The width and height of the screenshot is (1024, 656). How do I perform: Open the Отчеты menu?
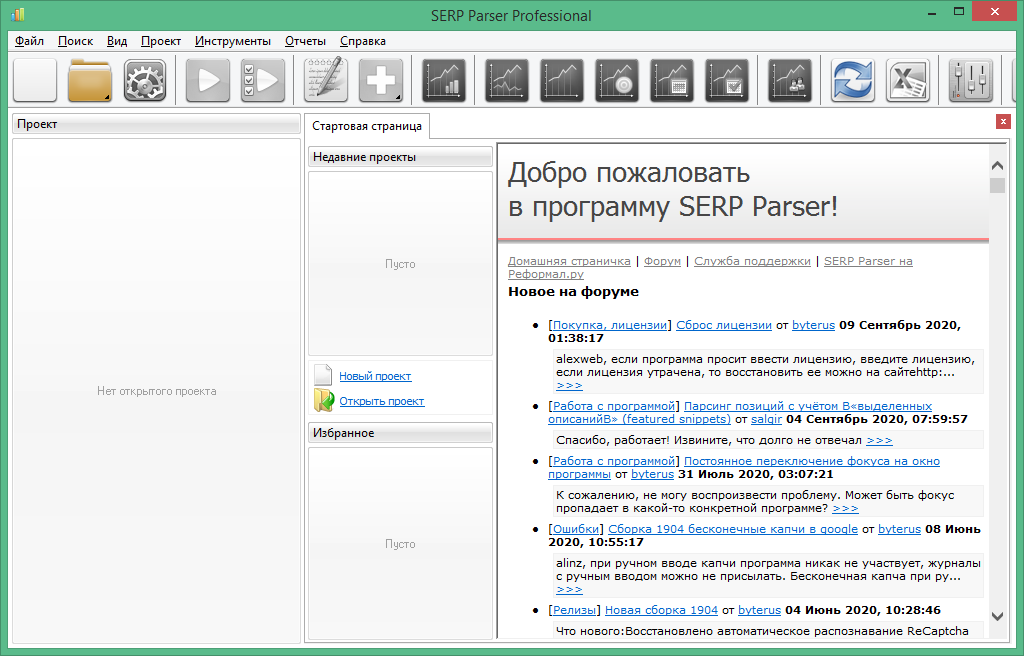[305, 41]
